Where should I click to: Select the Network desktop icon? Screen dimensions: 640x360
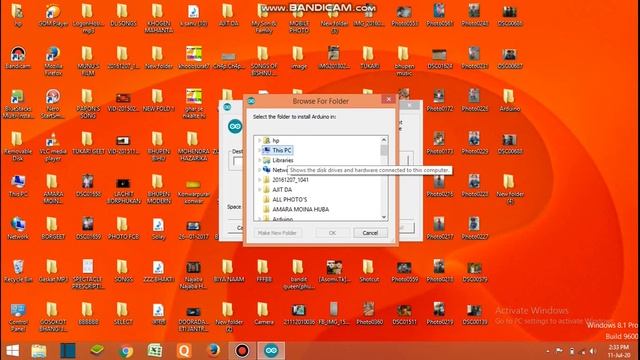pos(18,228)
